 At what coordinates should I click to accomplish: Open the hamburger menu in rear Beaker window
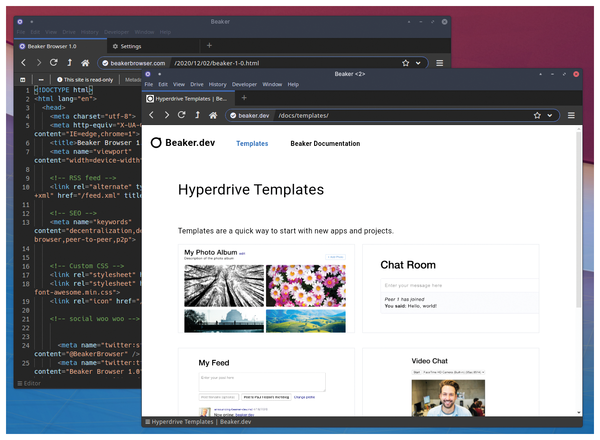(440, 63)
